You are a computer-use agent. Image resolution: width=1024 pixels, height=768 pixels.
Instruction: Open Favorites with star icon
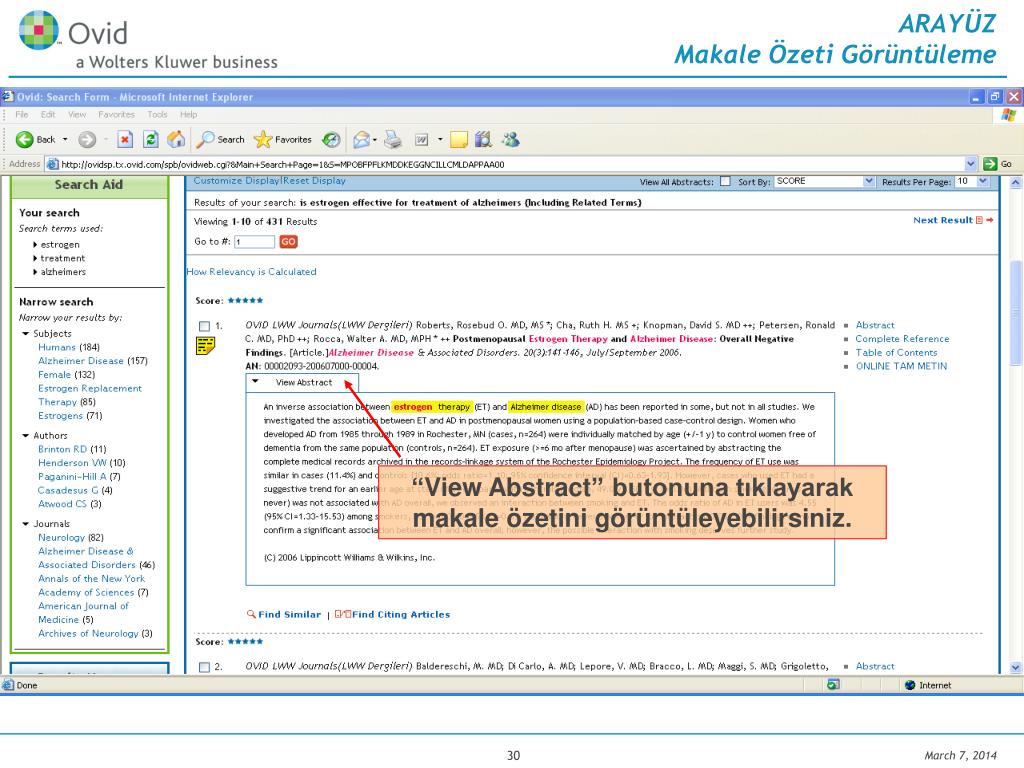(x=283, y=139)
